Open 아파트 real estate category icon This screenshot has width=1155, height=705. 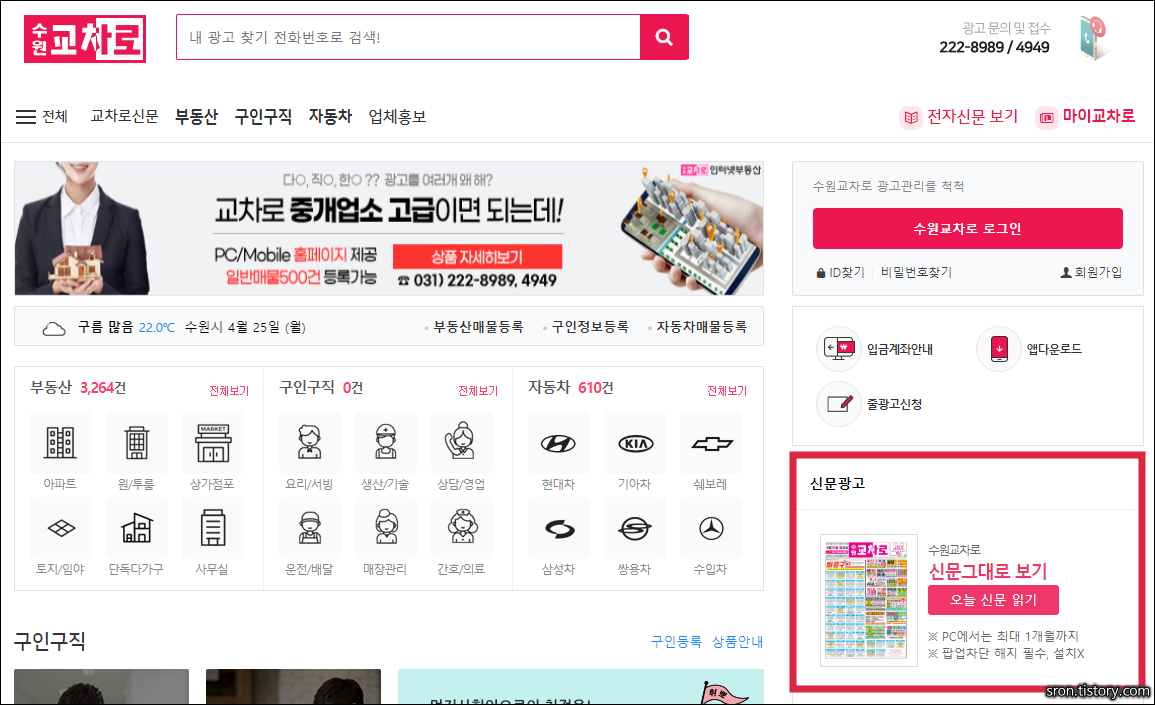[60, 443]
